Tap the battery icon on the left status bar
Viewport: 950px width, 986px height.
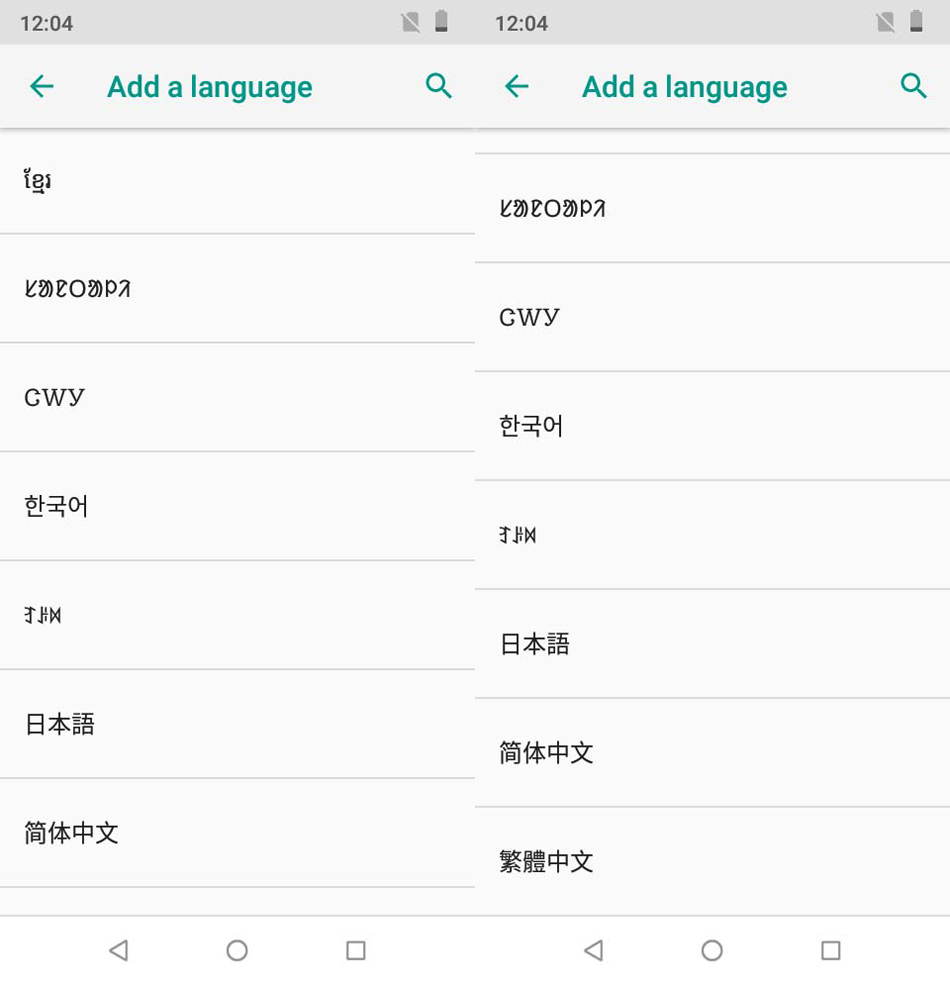(x=441, y=21)
